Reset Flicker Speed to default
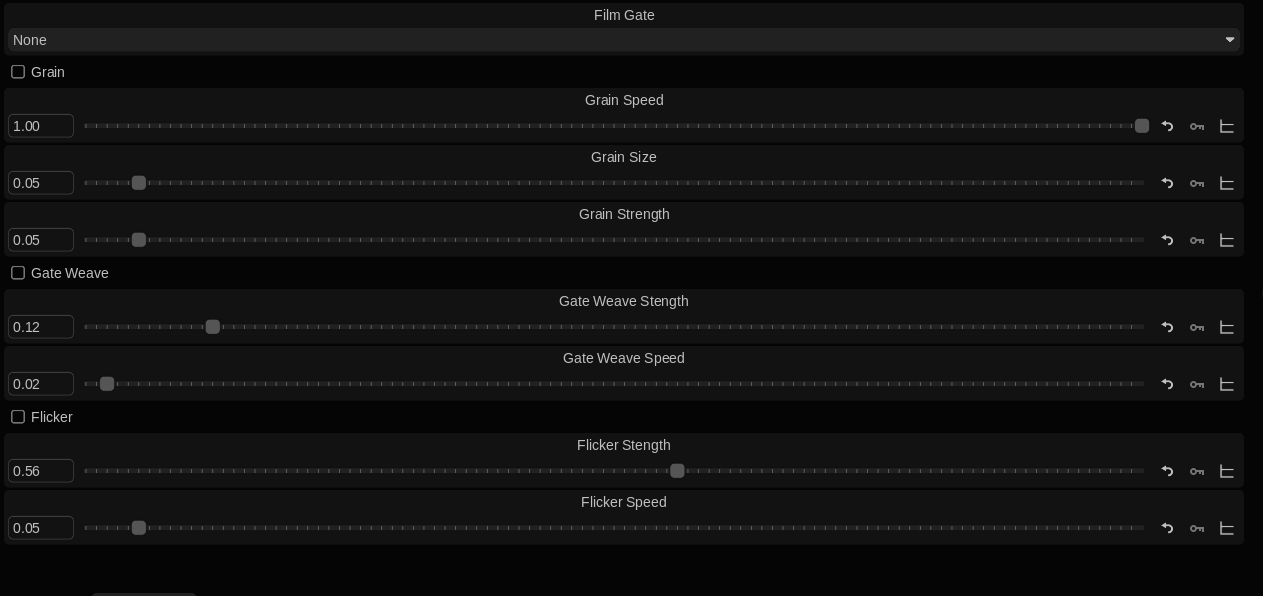1263x596 pixels. point(1167,528)
